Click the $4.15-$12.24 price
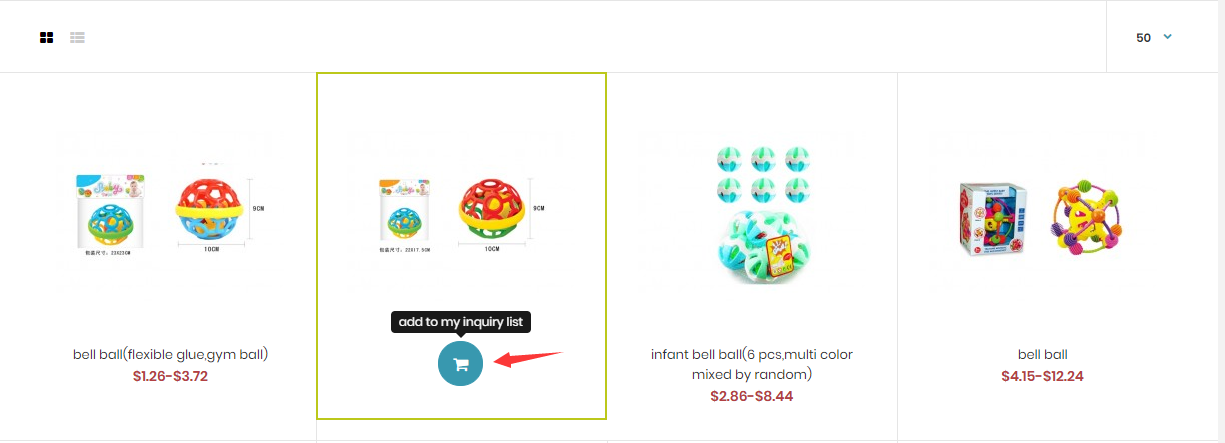This screenshot has height=443, width=1225. coord(1043,376)
